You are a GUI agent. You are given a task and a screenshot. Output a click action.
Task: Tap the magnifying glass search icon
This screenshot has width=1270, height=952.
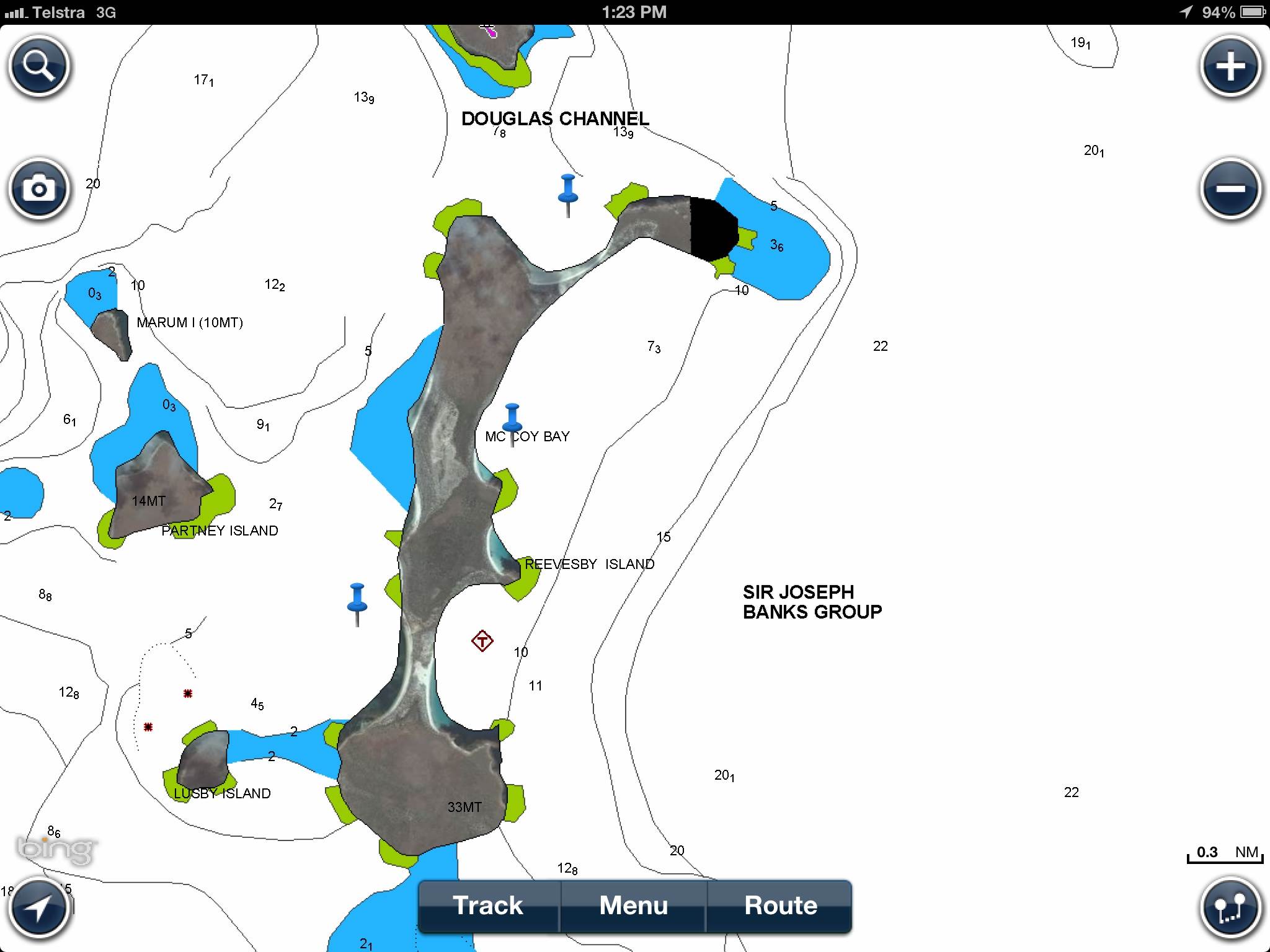tap(39, 66)
